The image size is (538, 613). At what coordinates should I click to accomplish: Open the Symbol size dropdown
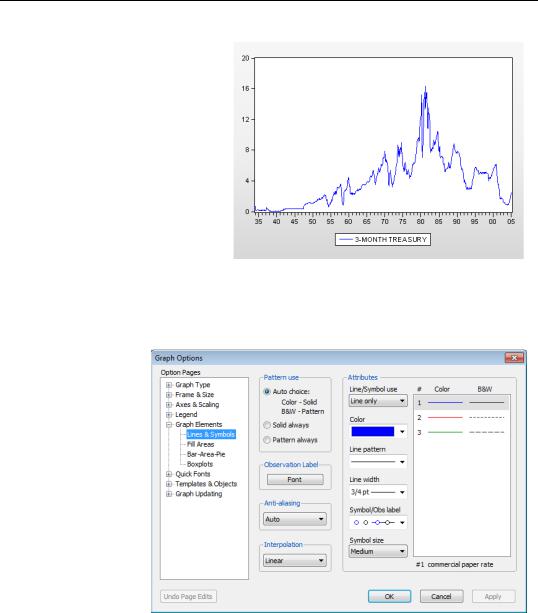click(378, 552)
